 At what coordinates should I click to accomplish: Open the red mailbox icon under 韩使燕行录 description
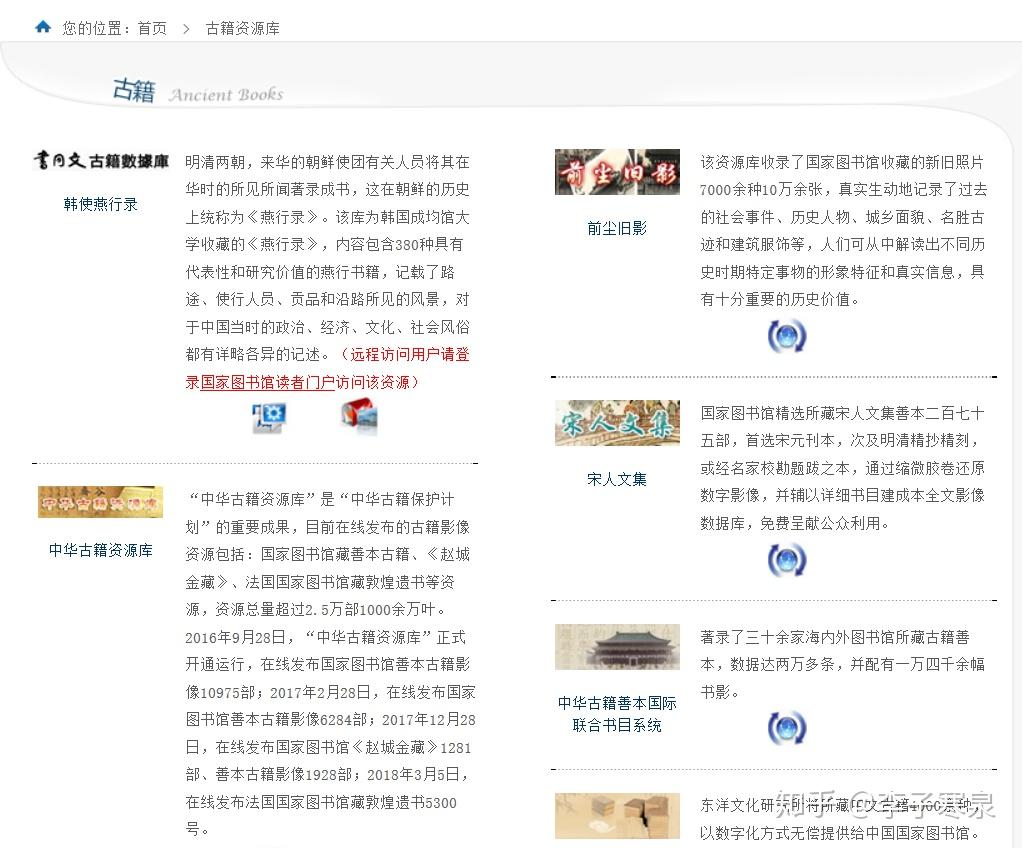click(x=359, y=417)
